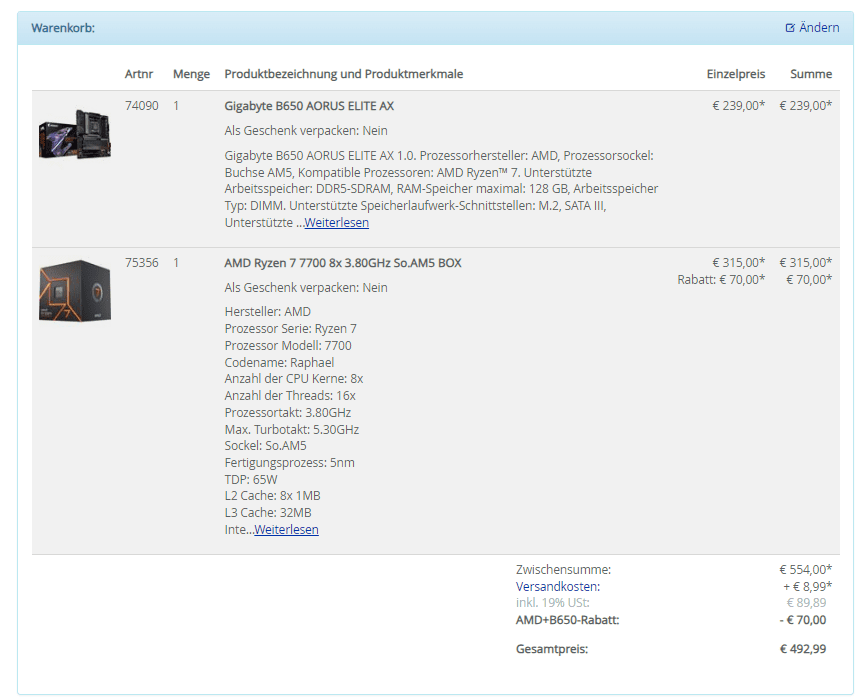Click the inkl. 19% USt label

553,603
